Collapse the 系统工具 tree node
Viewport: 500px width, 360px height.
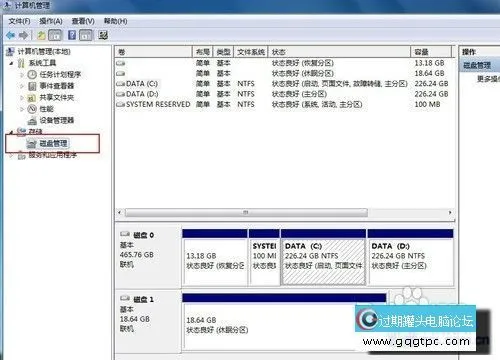coord(12,63)
